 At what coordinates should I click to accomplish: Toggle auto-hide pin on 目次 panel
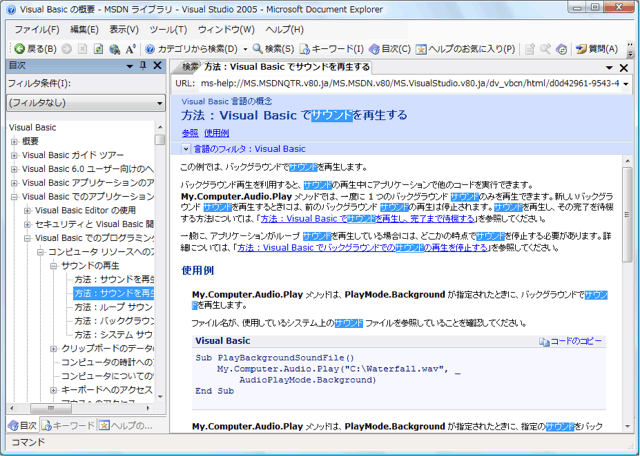click(143, 66)
